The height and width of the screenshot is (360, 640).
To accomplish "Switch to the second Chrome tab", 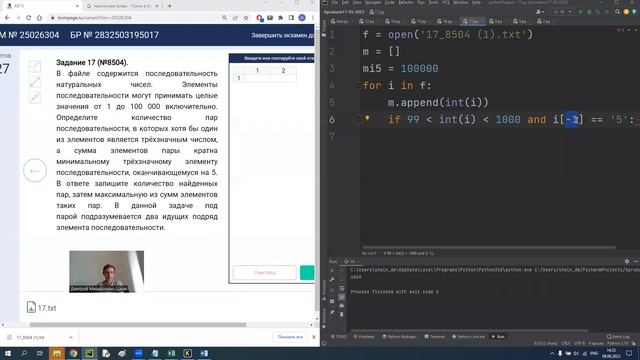I will coord(122,6).
